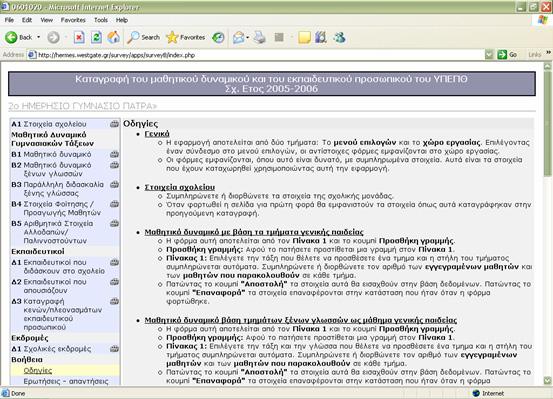Open the File menu
This screenshot has width=553, height=399.
[9, 20]
